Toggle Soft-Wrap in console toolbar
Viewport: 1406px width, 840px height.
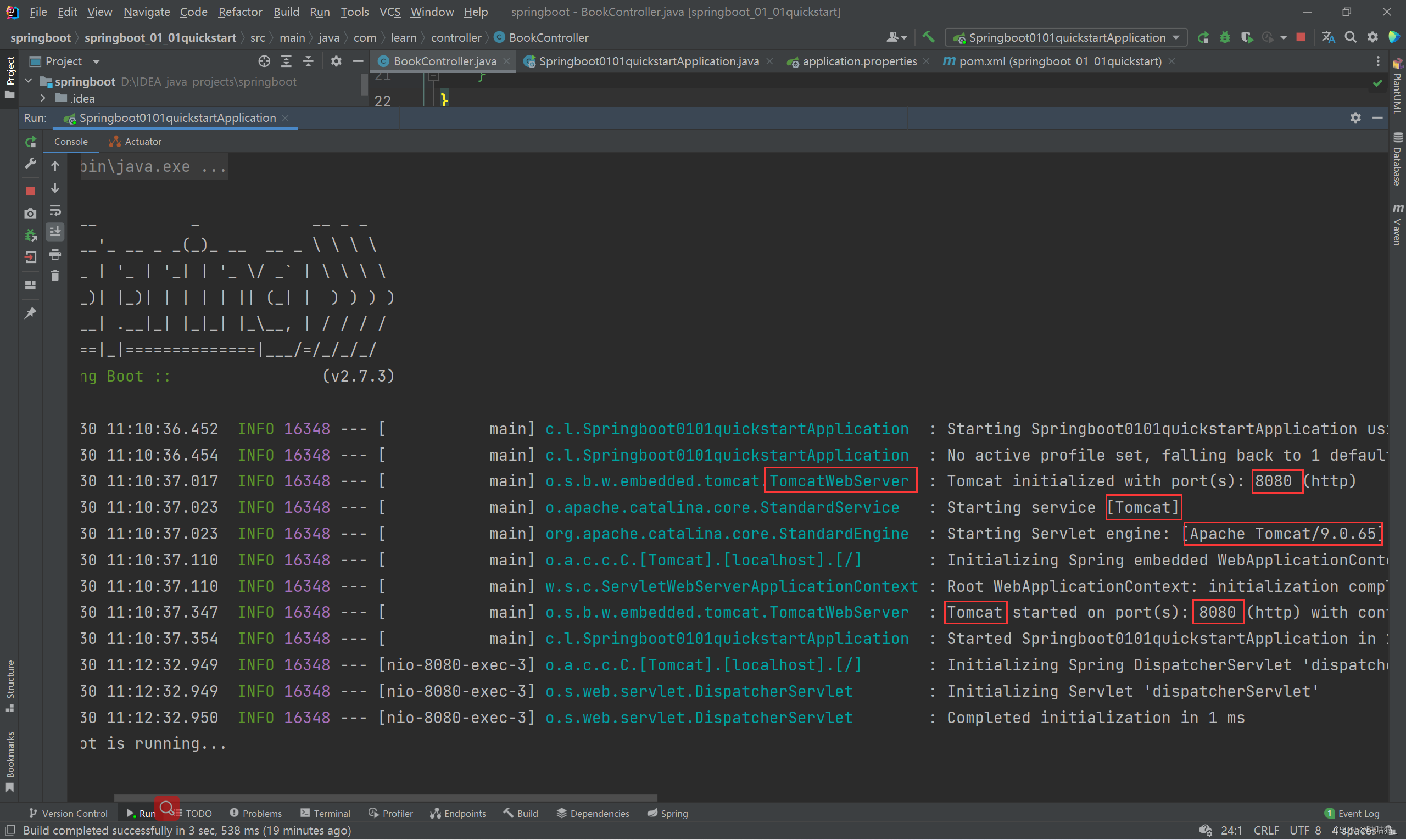tap(55, 211)
